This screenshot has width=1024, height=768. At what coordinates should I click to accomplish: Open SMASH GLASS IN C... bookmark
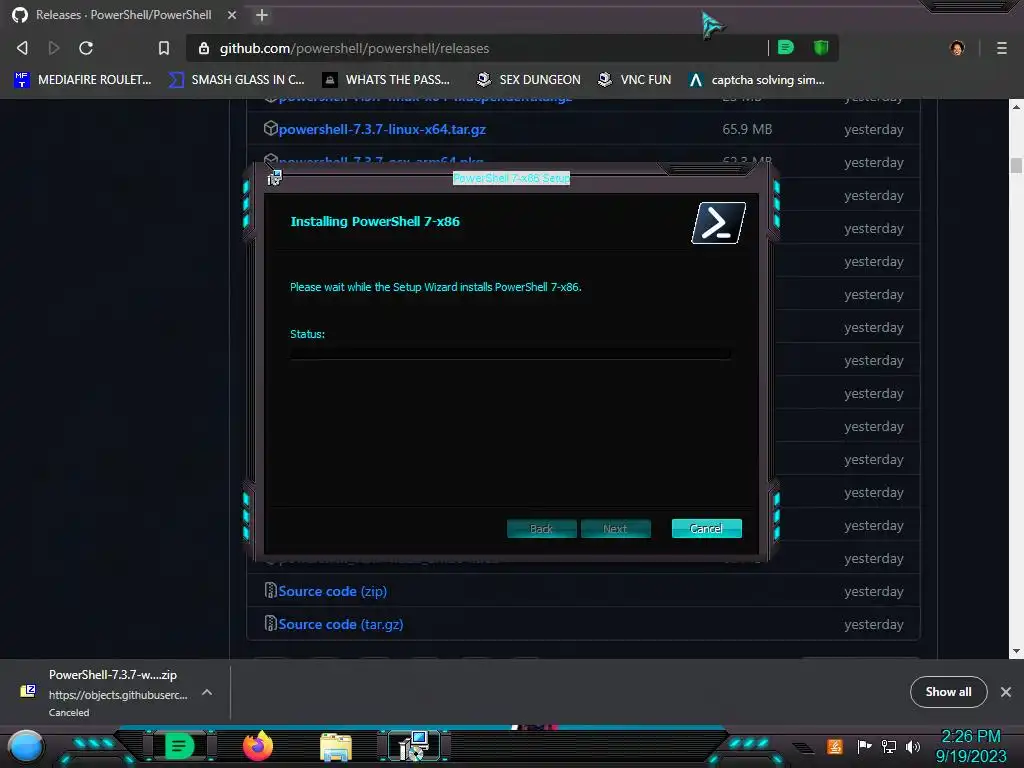point(236,80)
